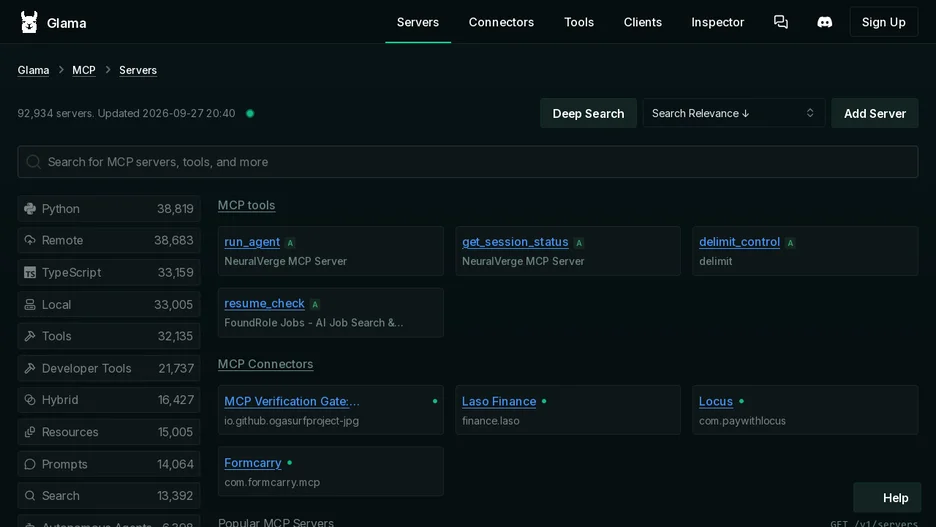Open the Help button
936x527 pixels.
(887, 498)
